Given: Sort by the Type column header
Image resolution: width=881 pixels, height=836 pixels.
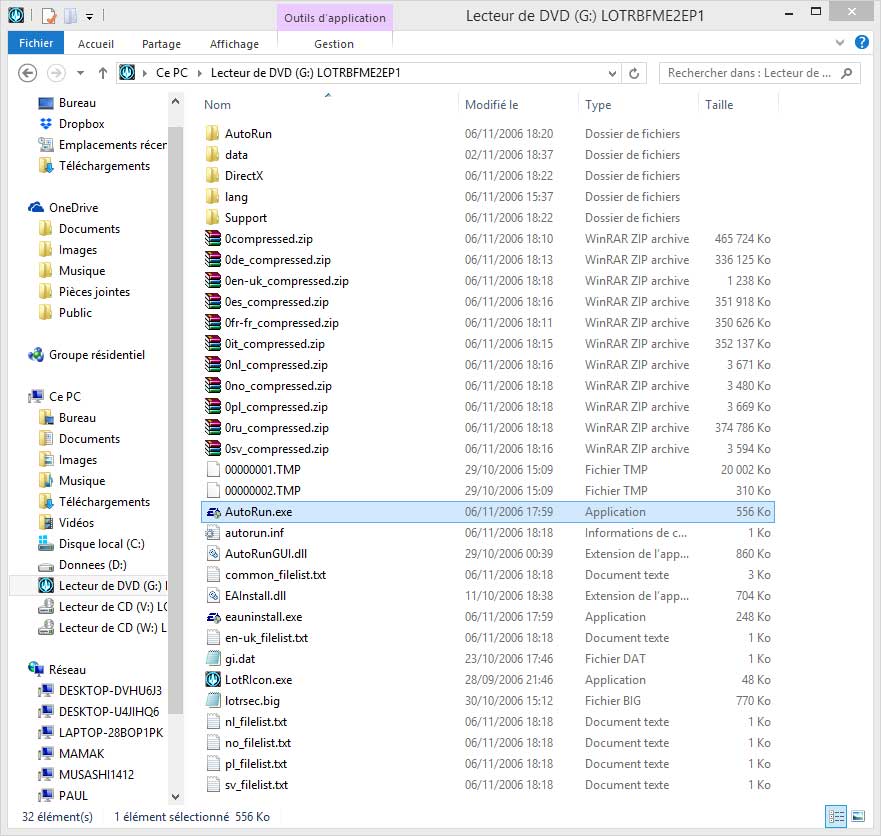Looking at the screenshot, I should coord(598,104).
